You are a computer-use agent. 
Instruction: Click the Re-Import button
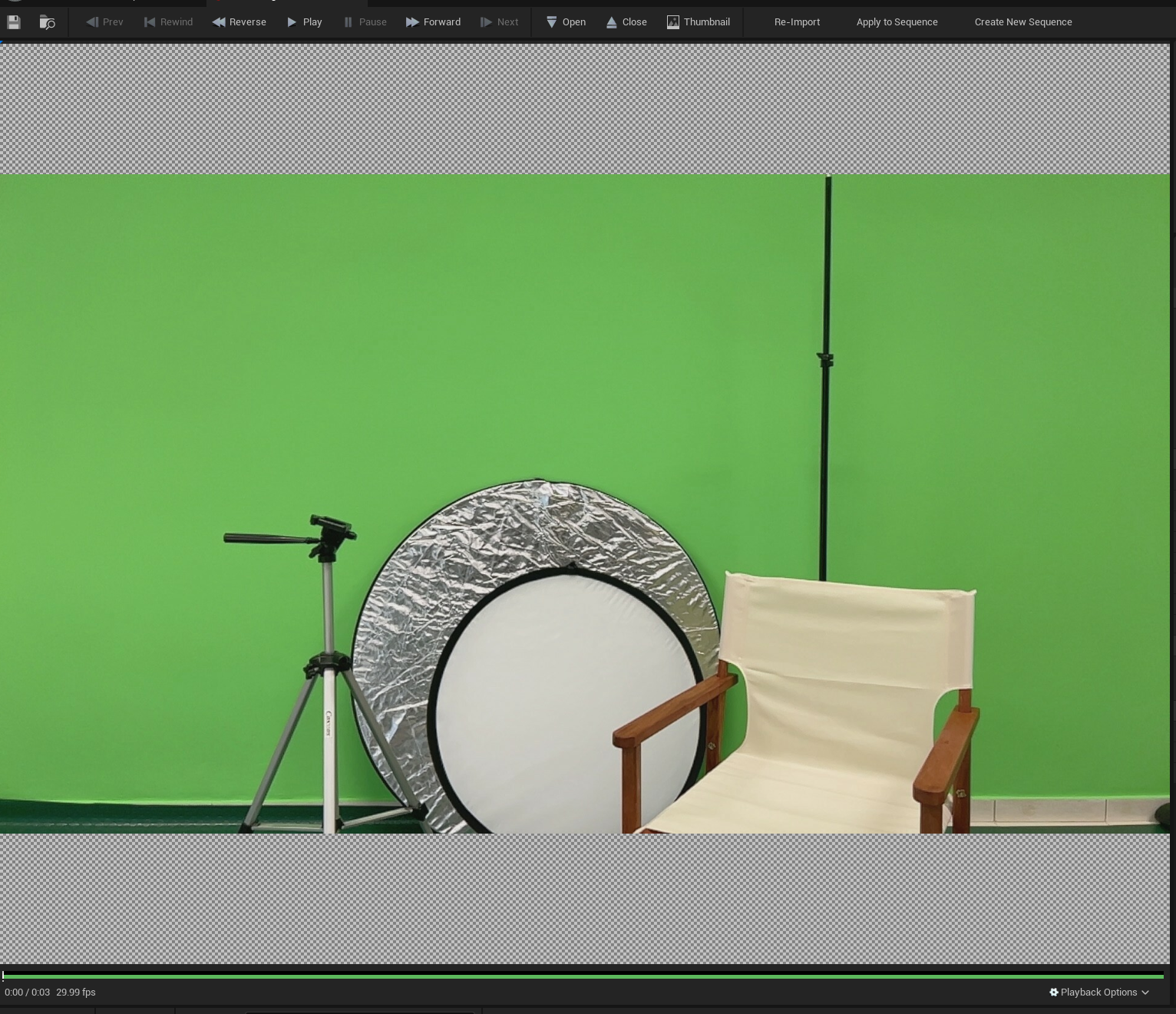pyautogui.click(x=797, y=22)
